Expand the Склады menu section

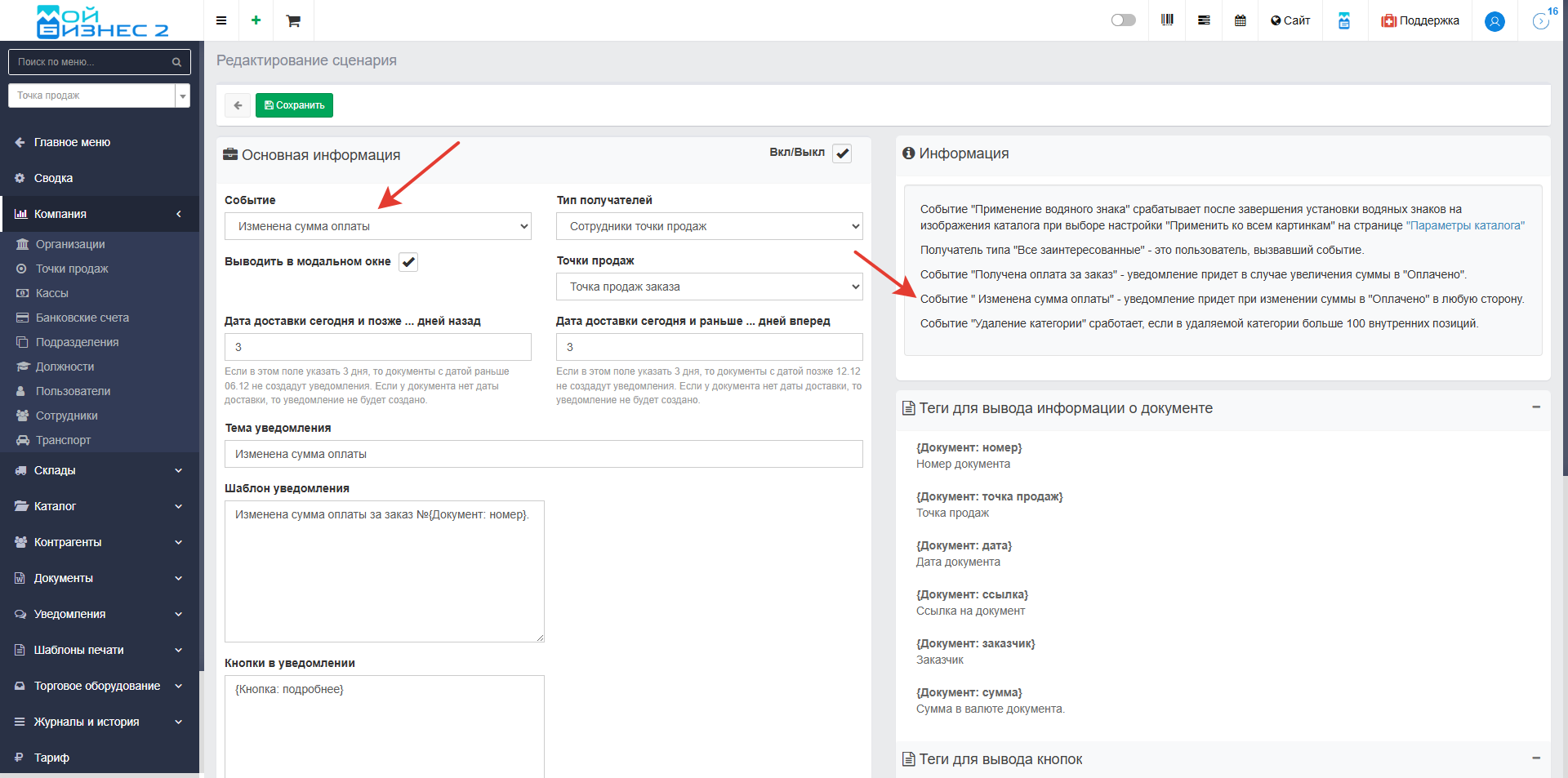point(100,470)
